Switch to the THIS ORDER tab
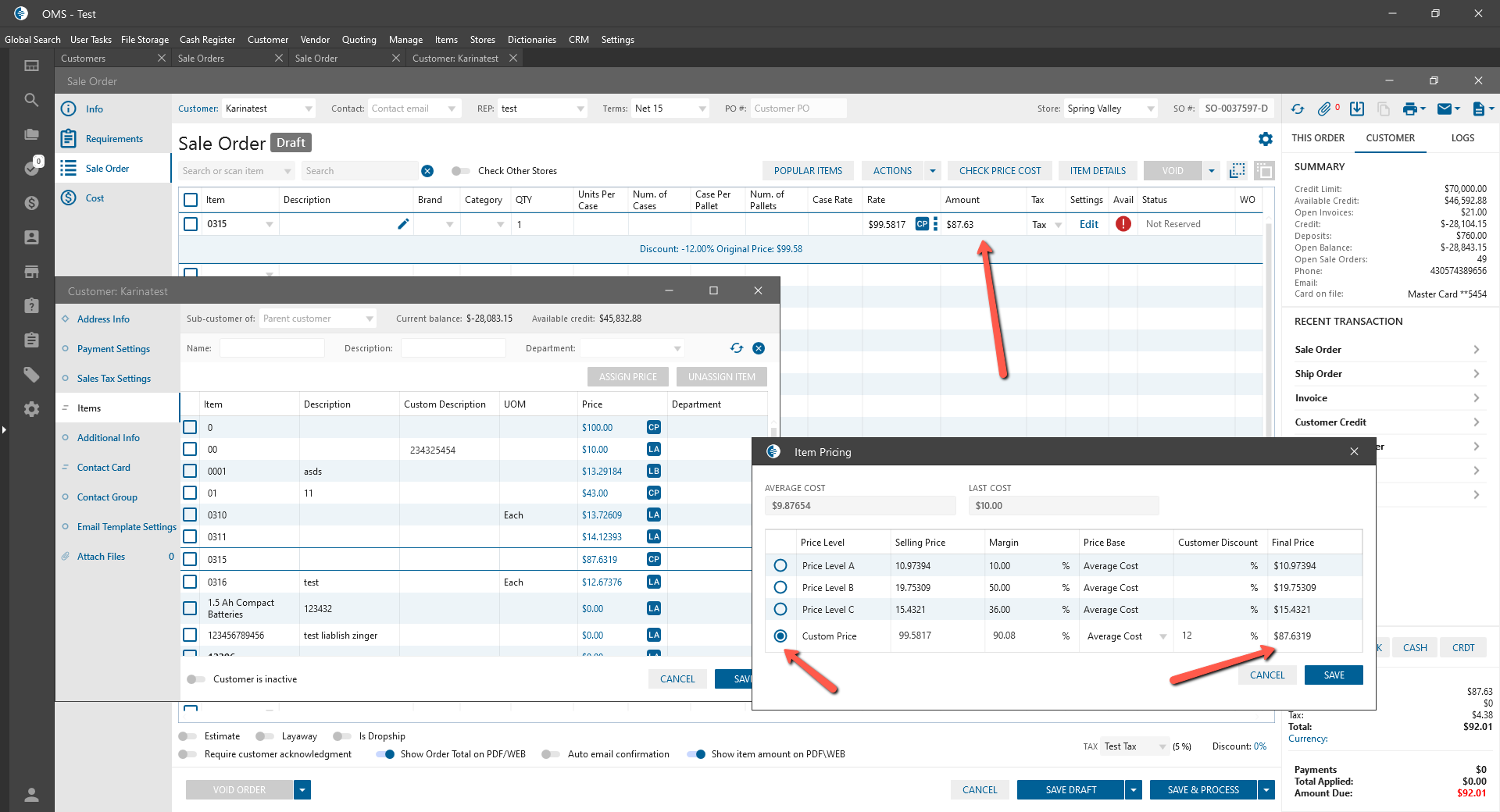1500x812 pixels. [x=1317, y=138]
